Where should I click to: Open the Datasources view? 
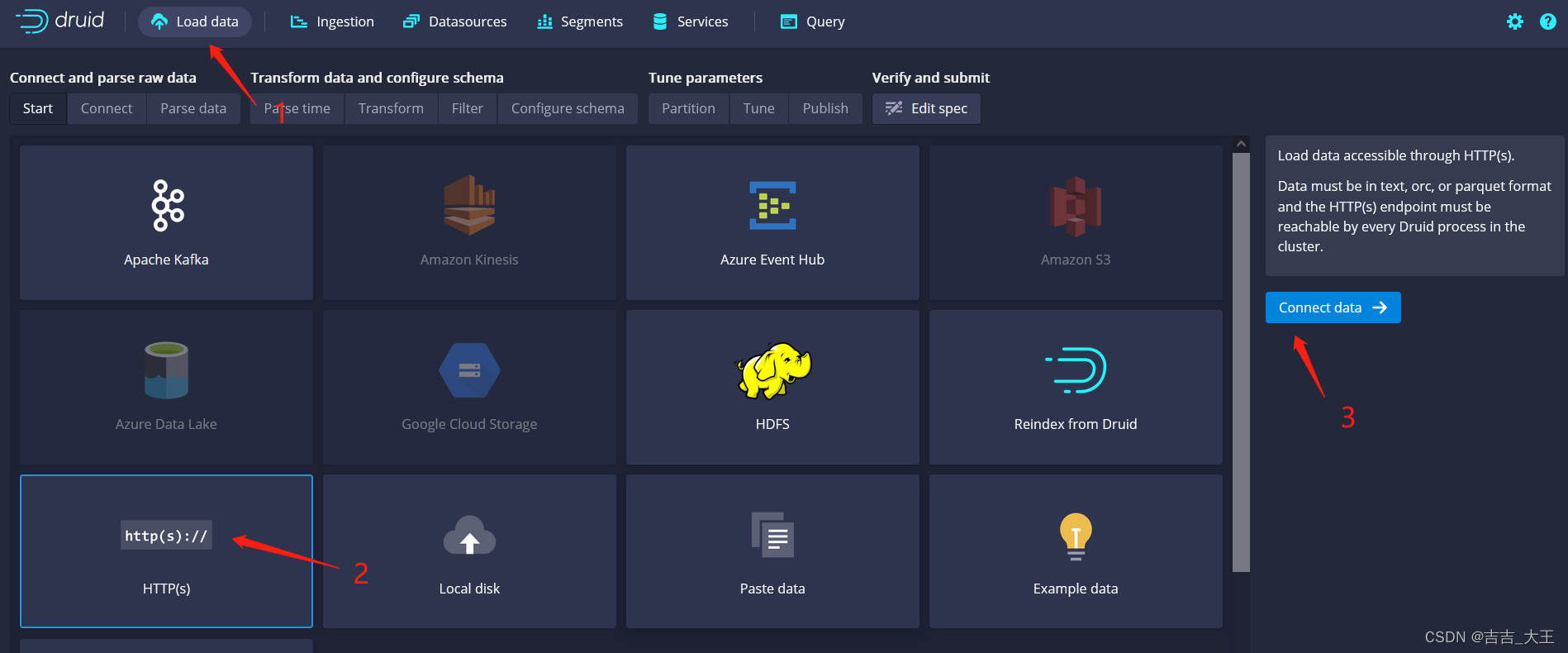click(455, 21)
